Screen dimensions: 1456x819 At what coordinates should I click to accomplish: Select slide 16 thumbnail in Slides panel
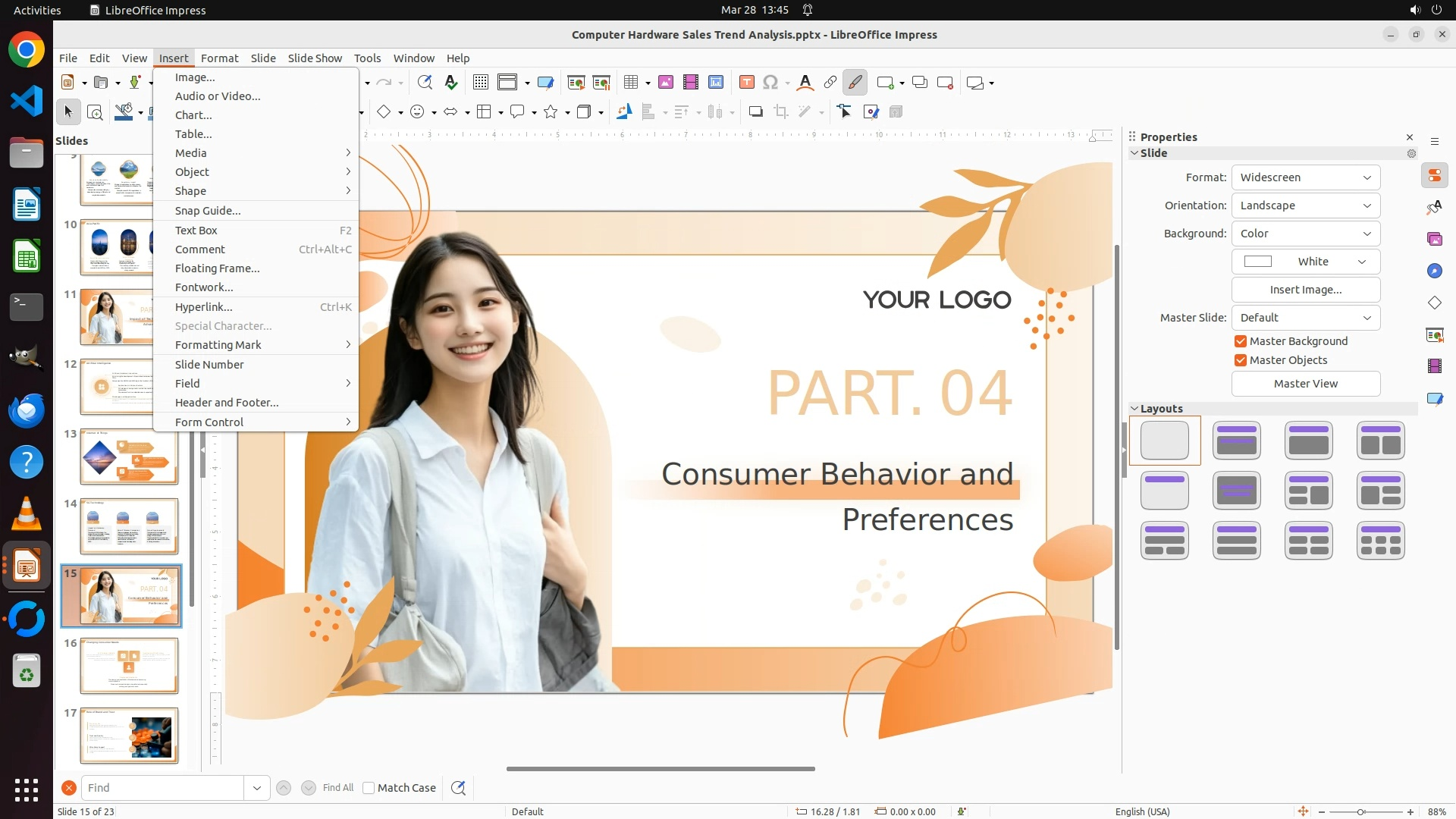[x=129, y=665]
